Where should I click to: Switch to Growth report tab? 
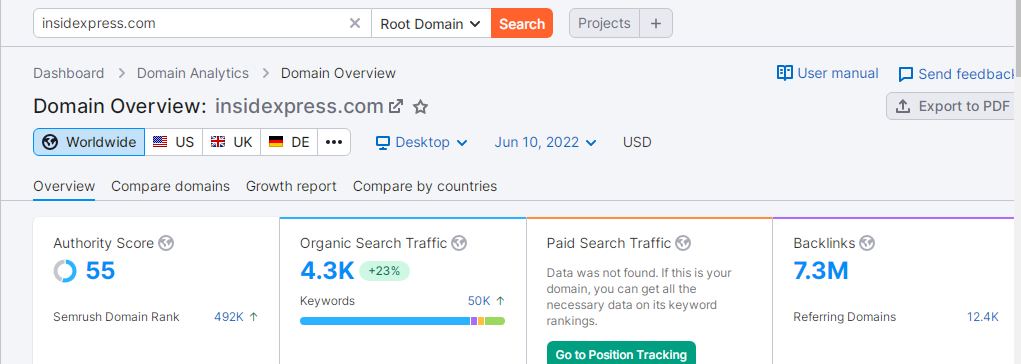[x=291, y=186]
